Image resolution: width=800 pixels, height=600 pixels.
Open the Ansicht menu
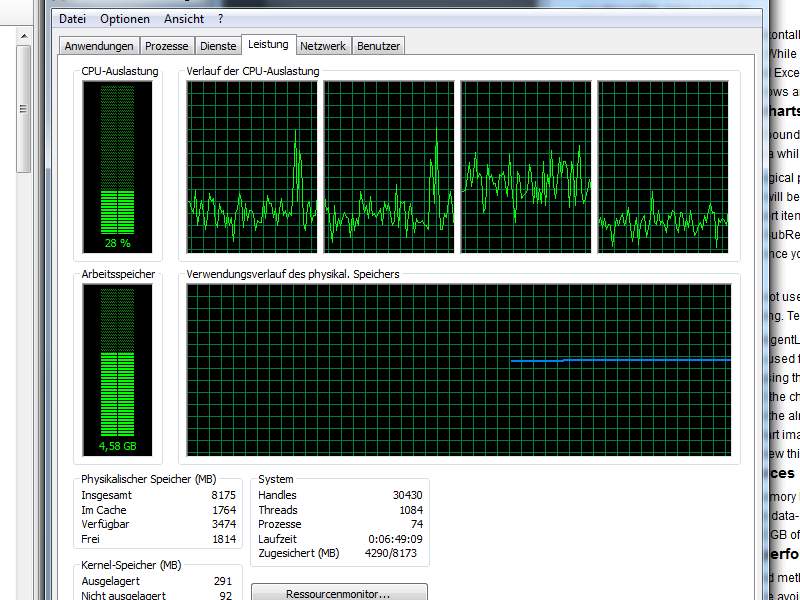pyautogui.click(x=184, y=19)
